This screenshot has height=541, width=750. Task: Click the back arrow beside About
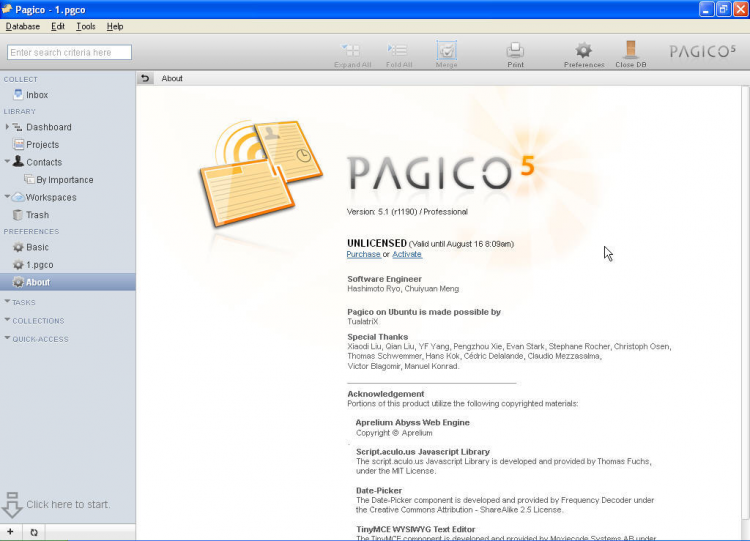[145, 78]
